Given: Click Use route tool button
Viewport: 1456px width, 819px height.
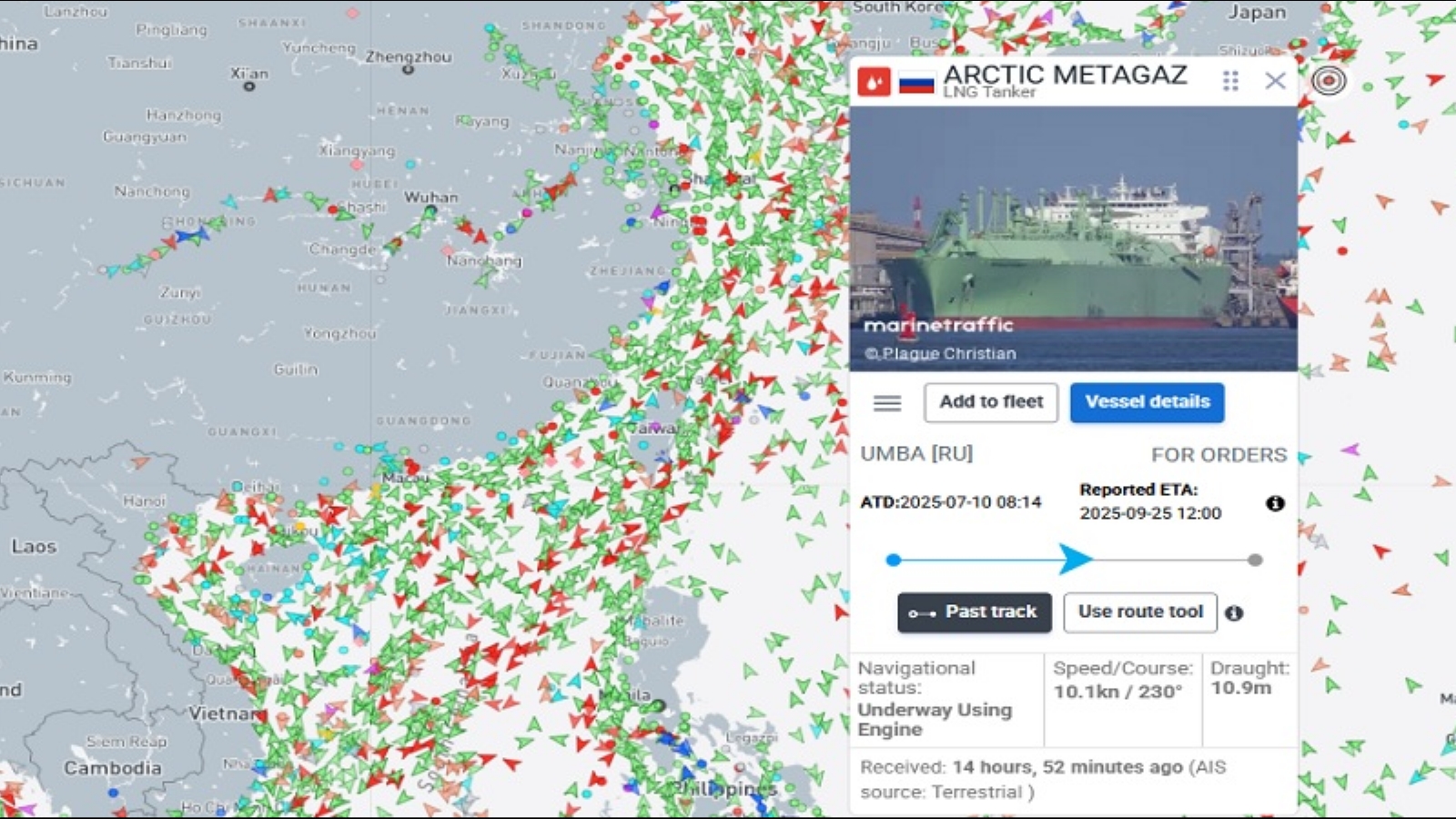Looking at the screenshot, I should pos(1140,612).
